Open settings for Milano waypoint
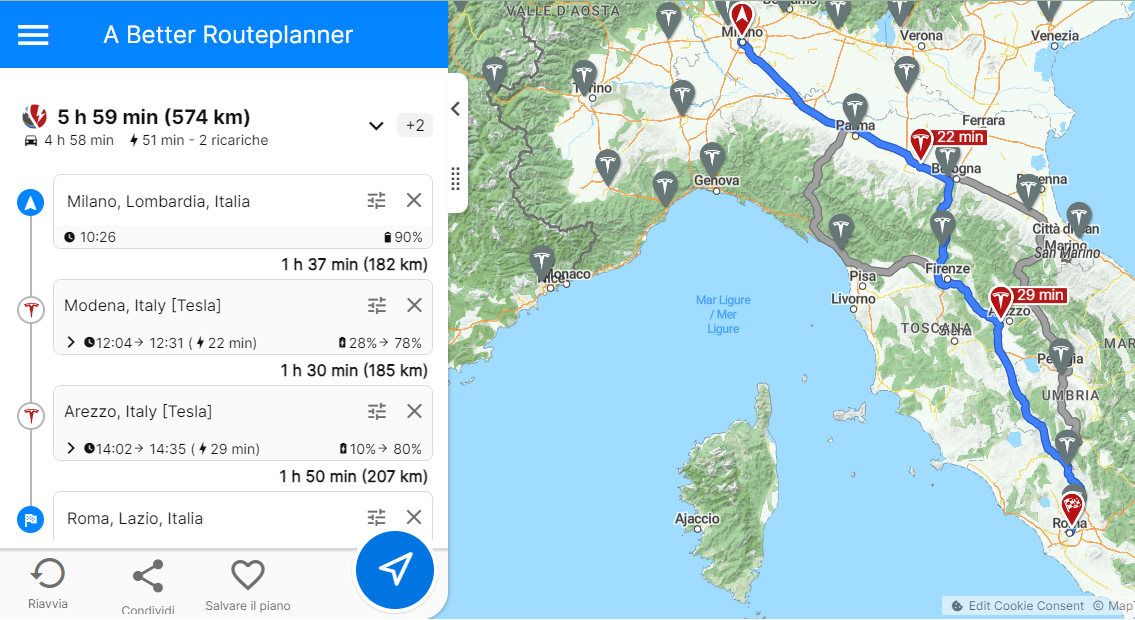Screen dimensions: 1135x620 coord(376,200)
